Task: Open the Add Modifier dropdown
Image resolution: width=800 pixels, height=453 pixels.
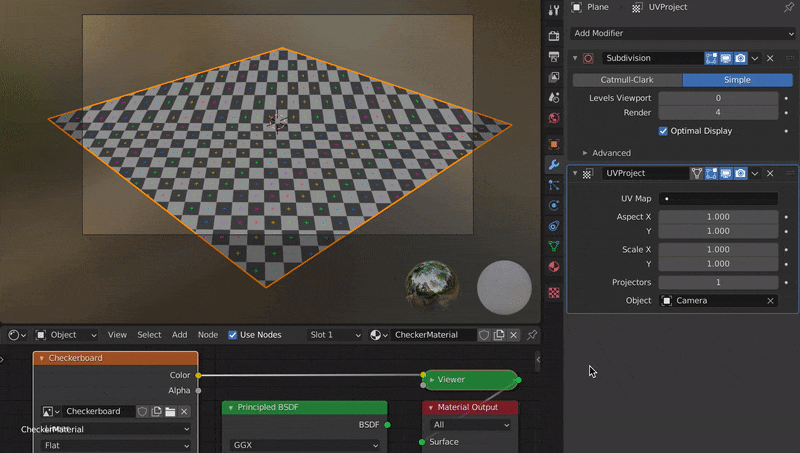Action: 683,33
